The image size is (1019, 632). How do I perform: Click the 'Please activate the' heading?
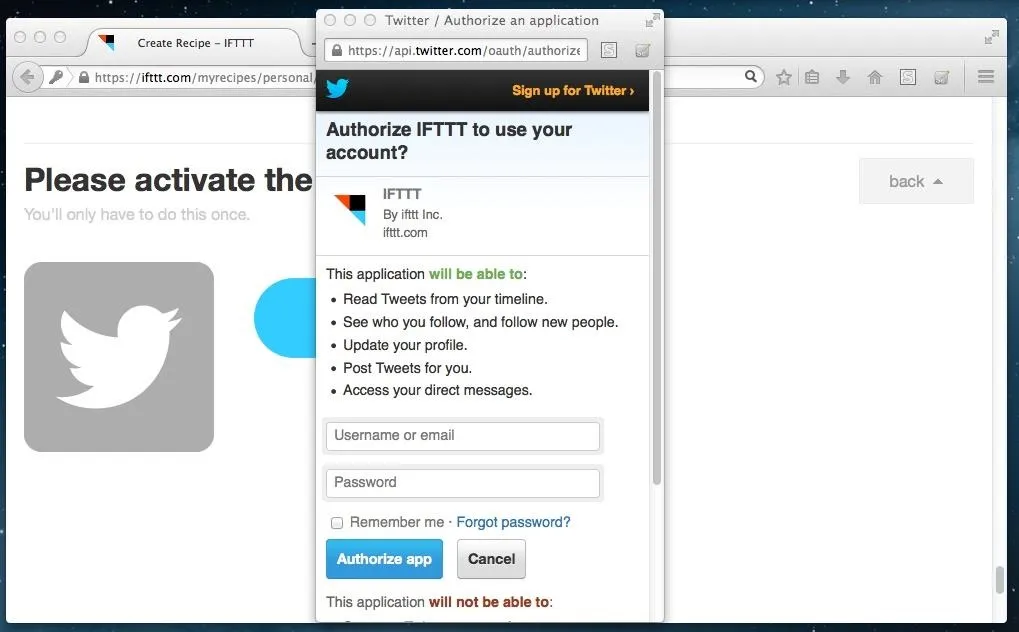click(168, 180)
